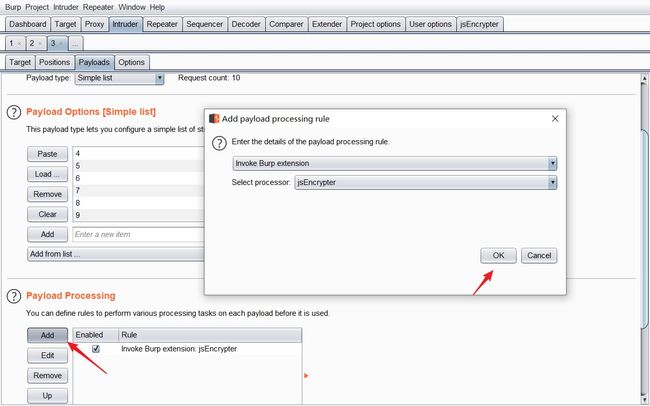The image size is (650, 406).
Task: Click the Up button to move rule
Action: click(47, 396)
